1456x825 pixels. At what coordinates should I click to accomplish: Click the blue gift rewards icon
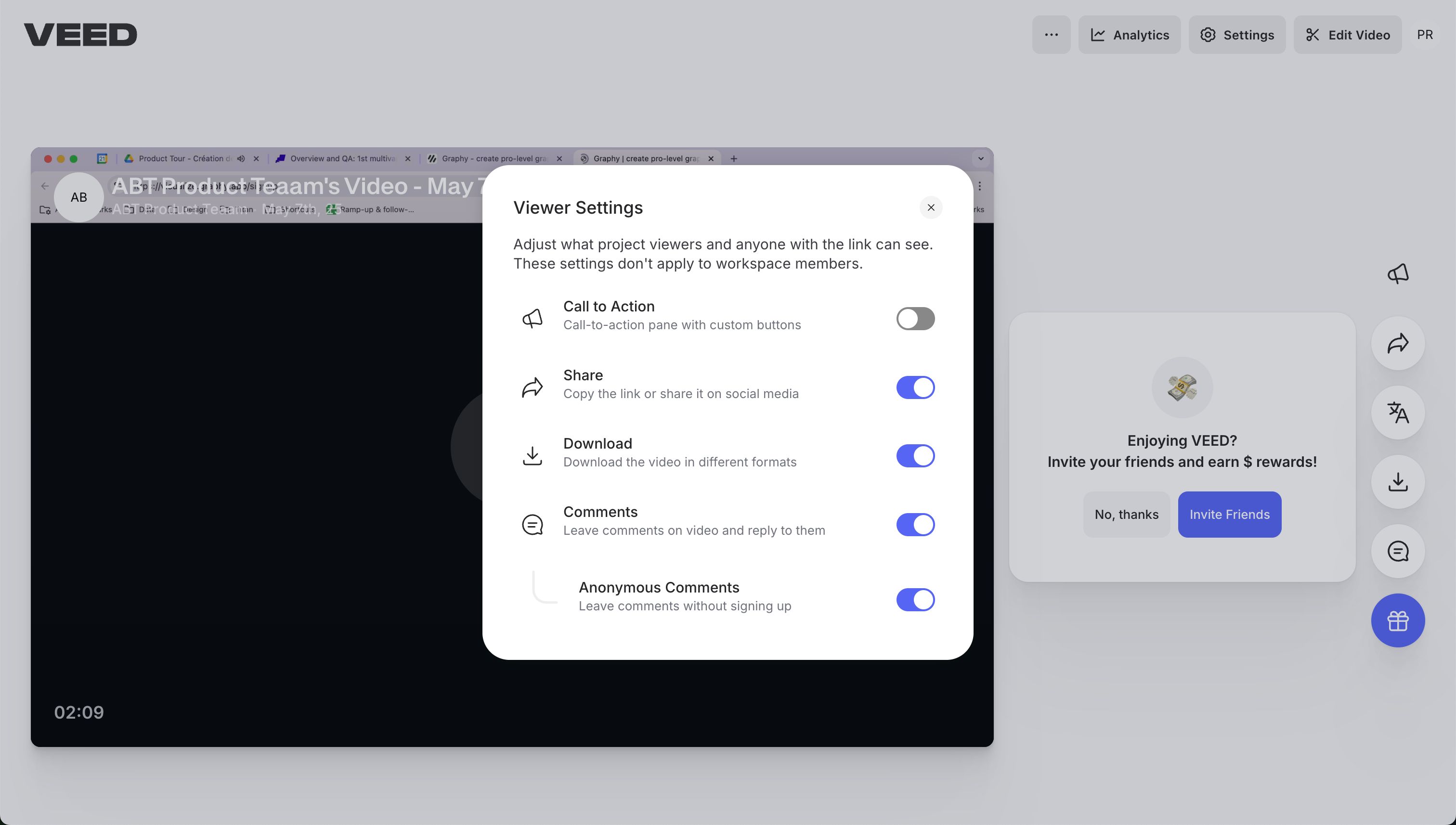(1398, 620)
